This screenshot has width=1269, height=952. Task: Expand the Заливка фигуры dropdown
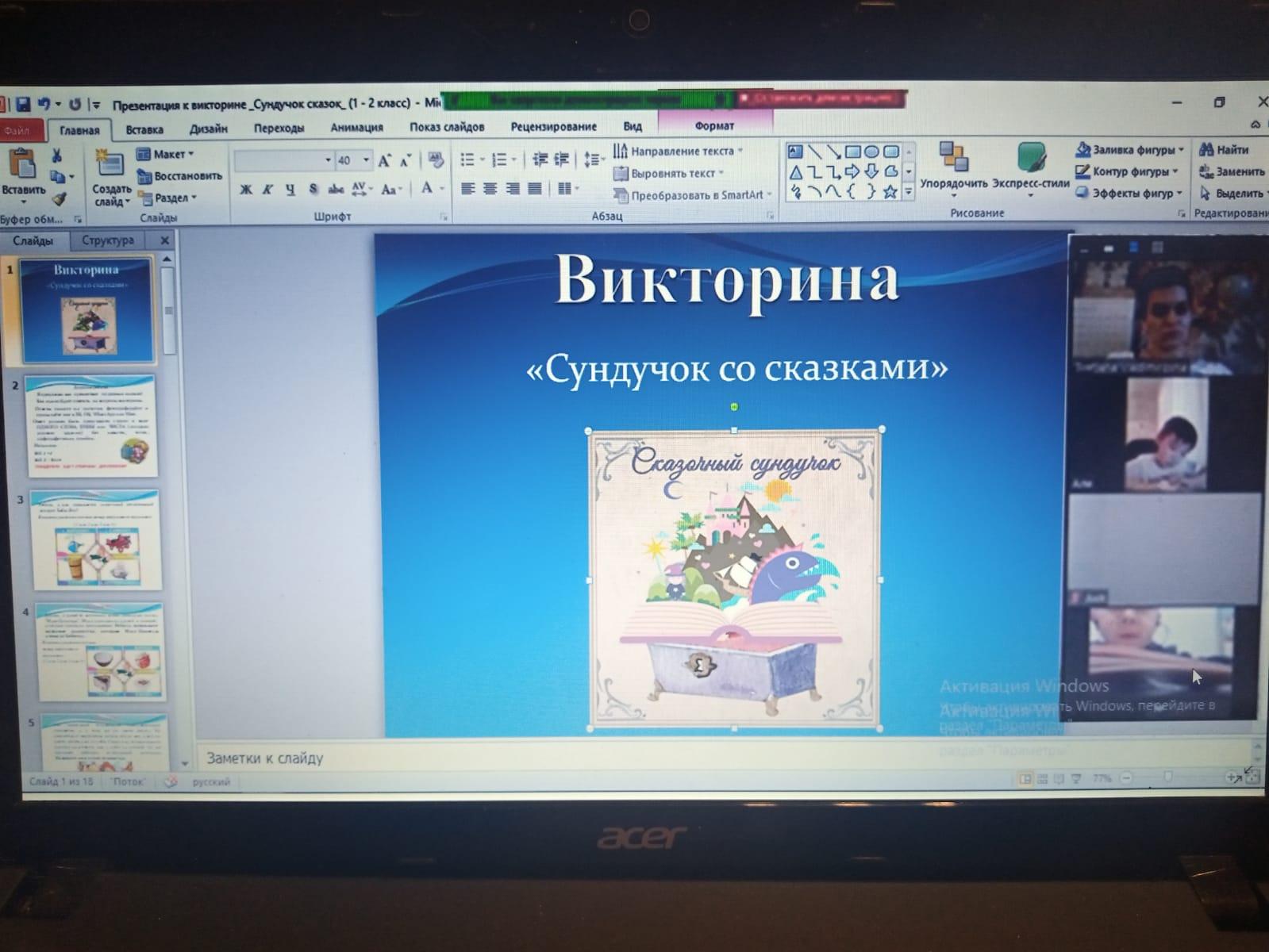click(1180, 150)
